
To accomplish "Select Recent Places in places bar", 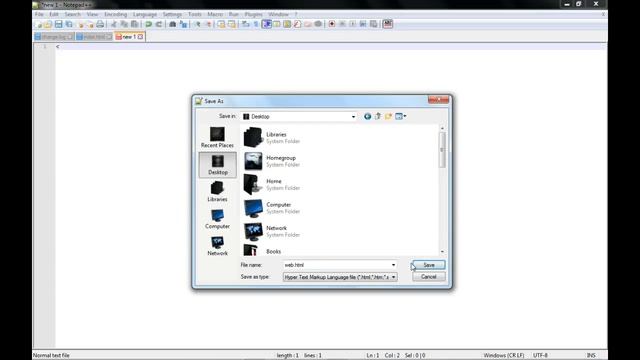I will (x=217, y=138).
